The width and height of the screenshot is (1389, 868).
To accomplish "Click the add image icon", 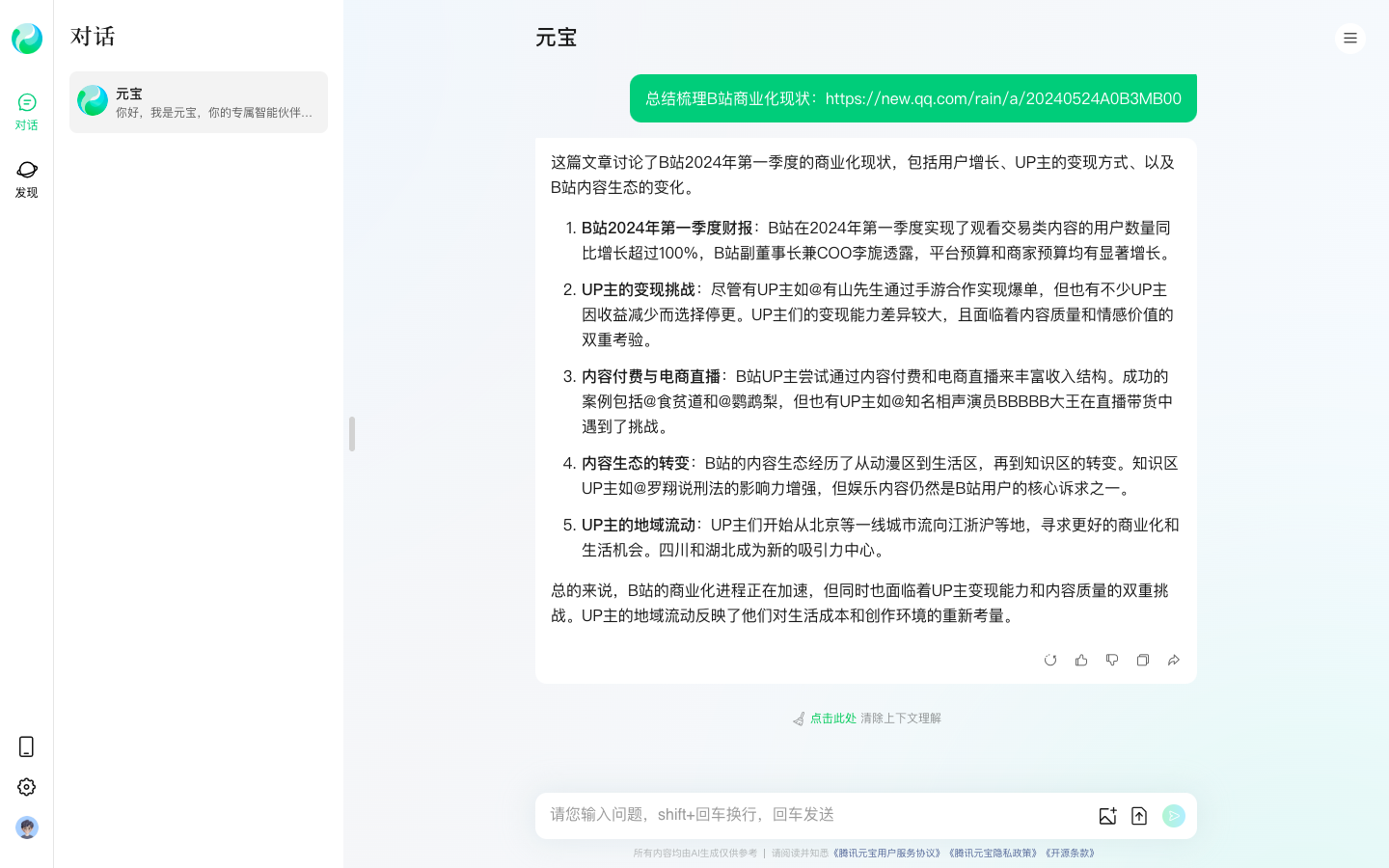I will [1108, 816].
